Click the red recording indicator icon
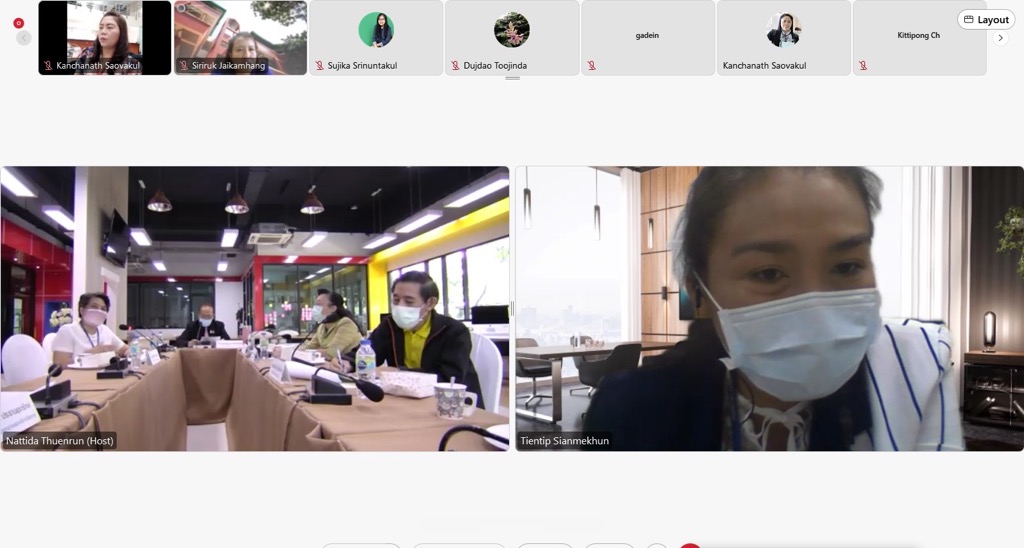Image resolution: width=1024 pixels, height=548 pixels. tap(18, 22)
